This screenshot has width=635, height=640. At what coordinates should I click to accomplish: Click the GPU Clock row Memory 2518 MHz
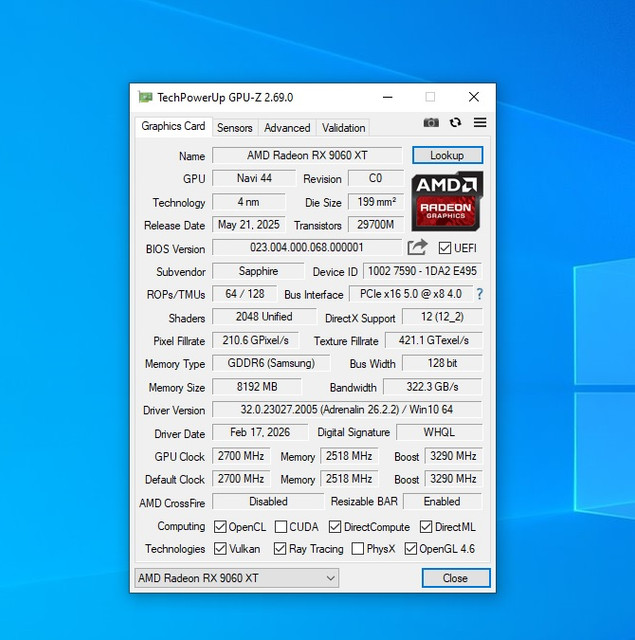349,456
